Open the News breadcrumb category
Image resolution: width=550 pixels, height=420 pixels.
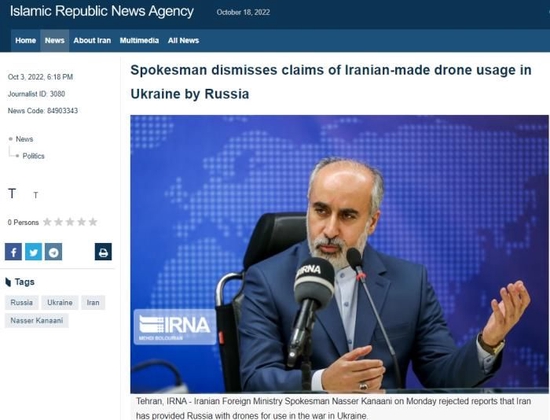tap(24, 139)
